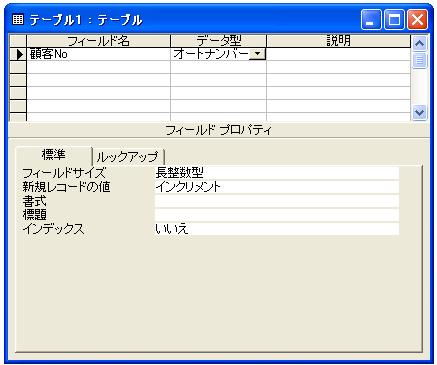Viewport: 437px width, 365px height.
Task: Click the empty 書式 property field
Action: tap(277, 201)
